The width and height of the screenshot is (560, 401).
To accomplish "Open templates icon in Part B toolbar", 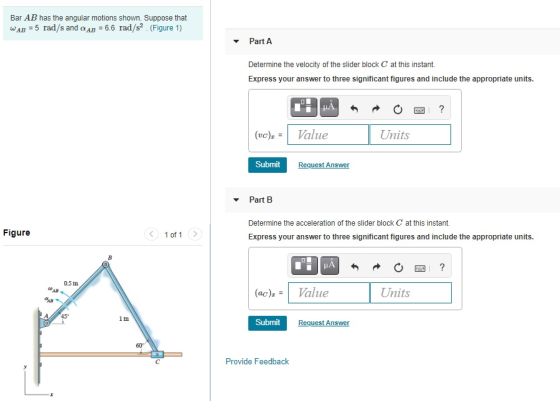I will pos(304,265).
